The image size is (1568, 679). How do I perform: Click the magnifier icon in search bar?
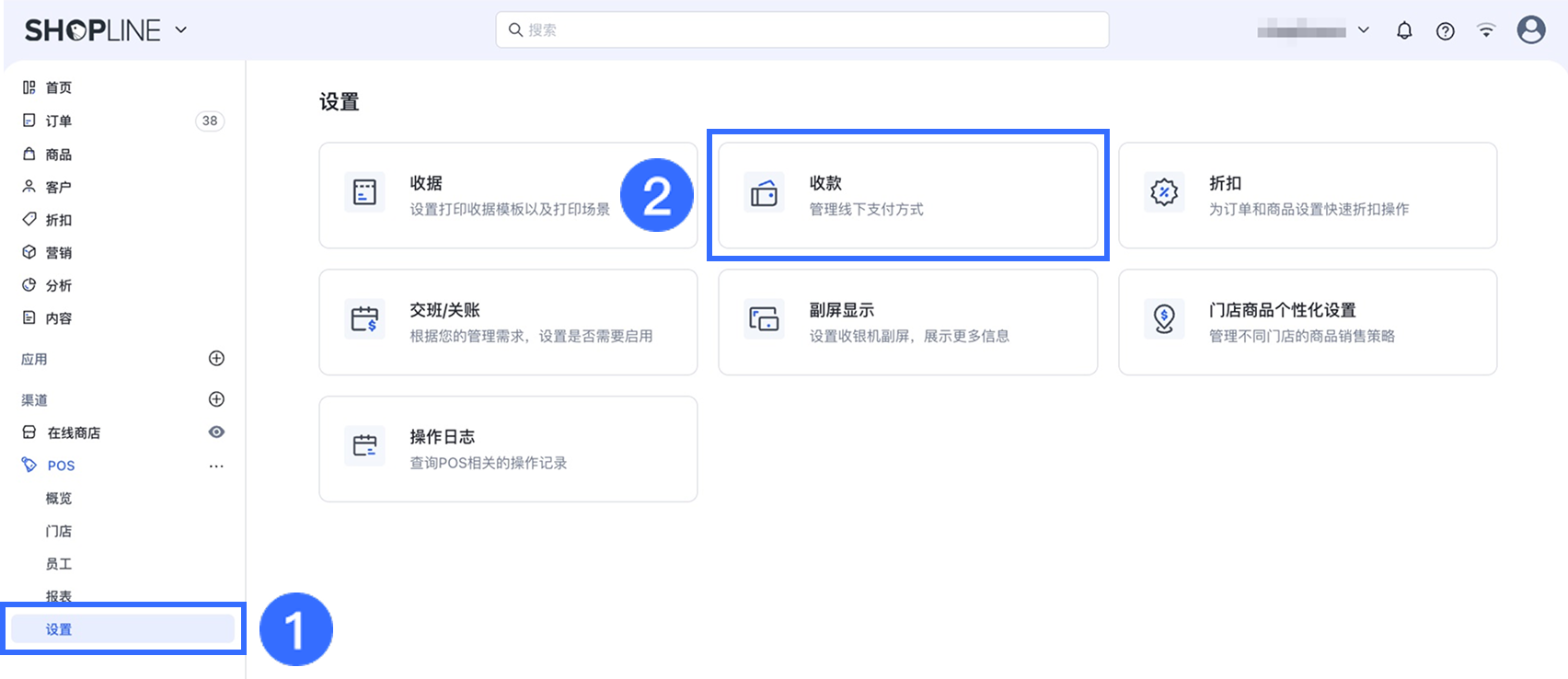click(515, 29)
